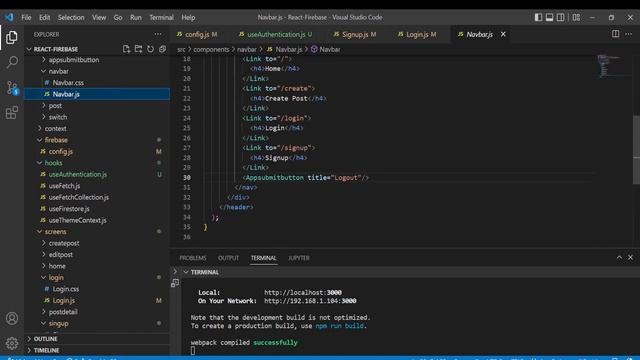Toggle primary side bar layout icon

538,17
